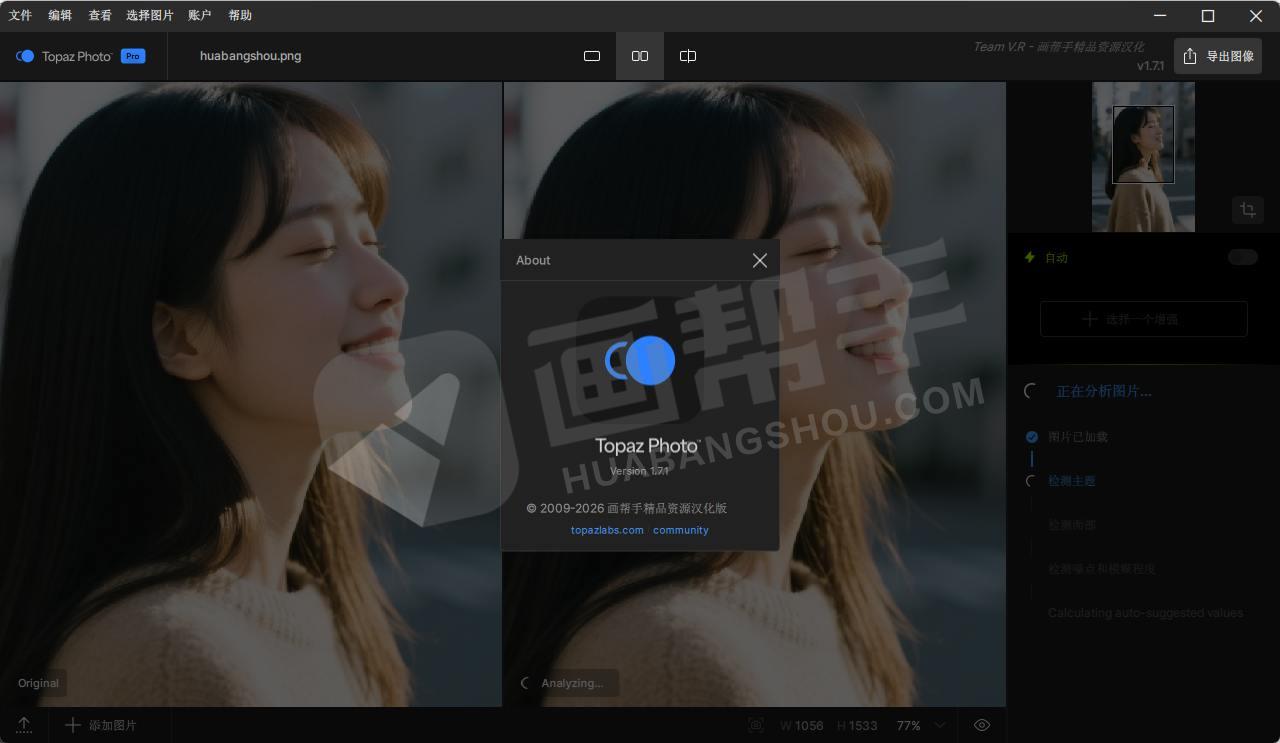Maximize the Topaz Photo window
Viewport: 1280px width, 743px height.
[1208, 15]
